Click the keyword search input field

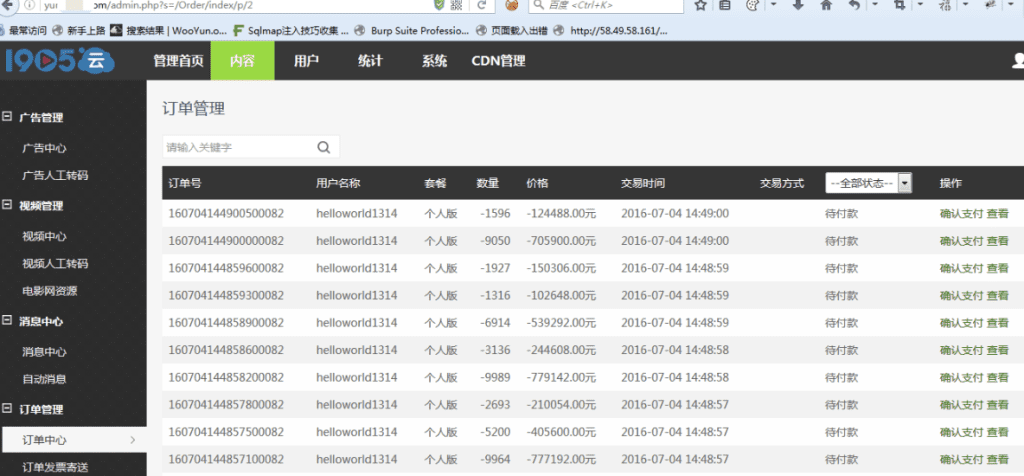[x=238, y=147]
